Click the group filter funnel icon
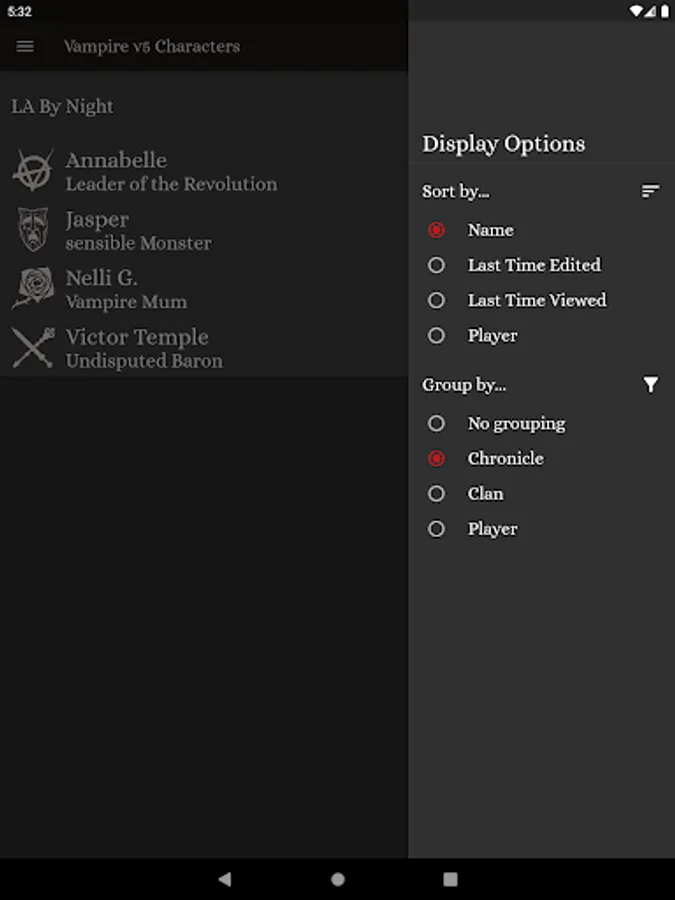The height and width of the screenshot is (900, 675). click(651, 385)
